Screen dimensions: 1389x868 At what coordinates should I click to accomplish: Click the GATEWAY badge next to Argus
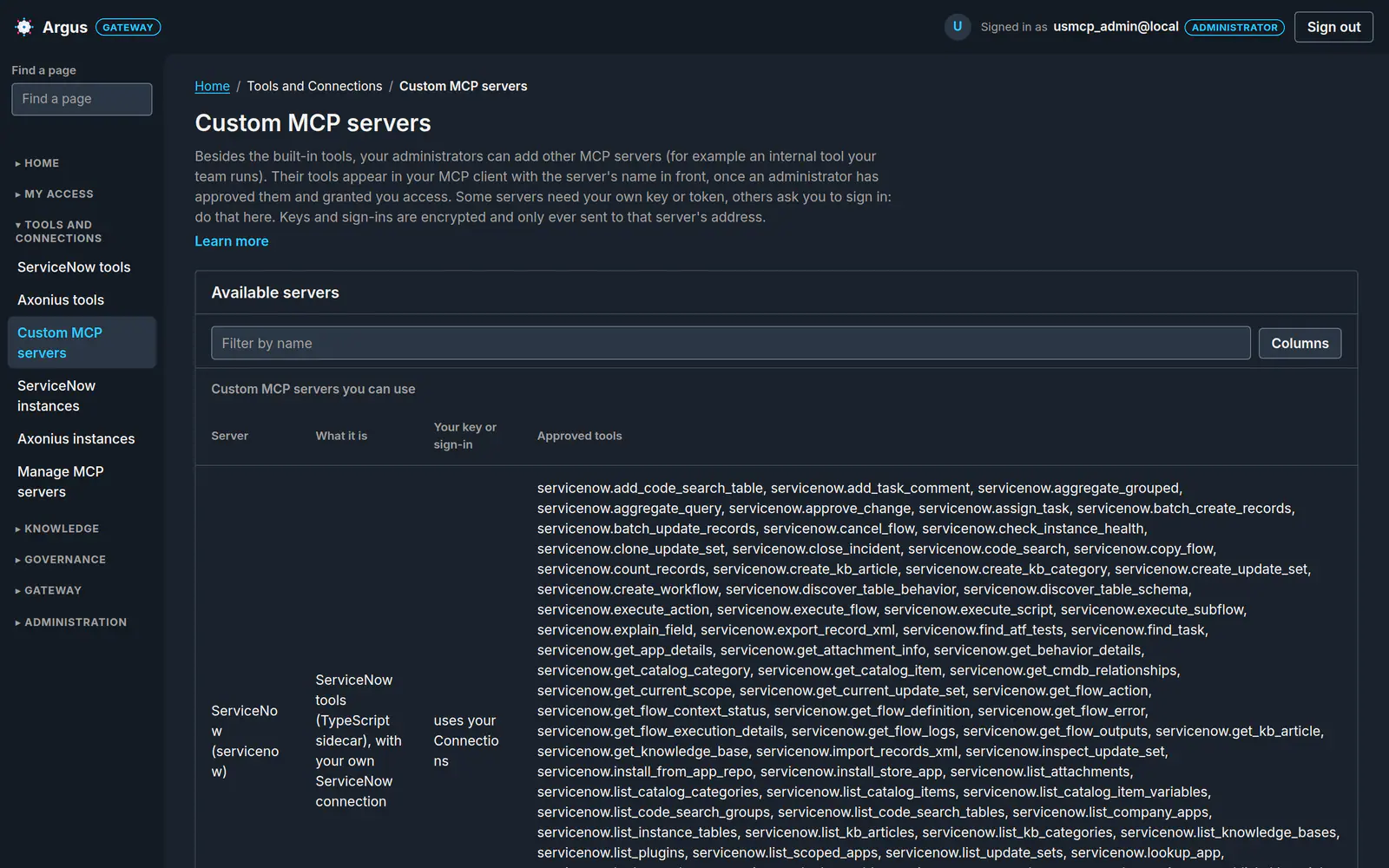pos(128,27)
